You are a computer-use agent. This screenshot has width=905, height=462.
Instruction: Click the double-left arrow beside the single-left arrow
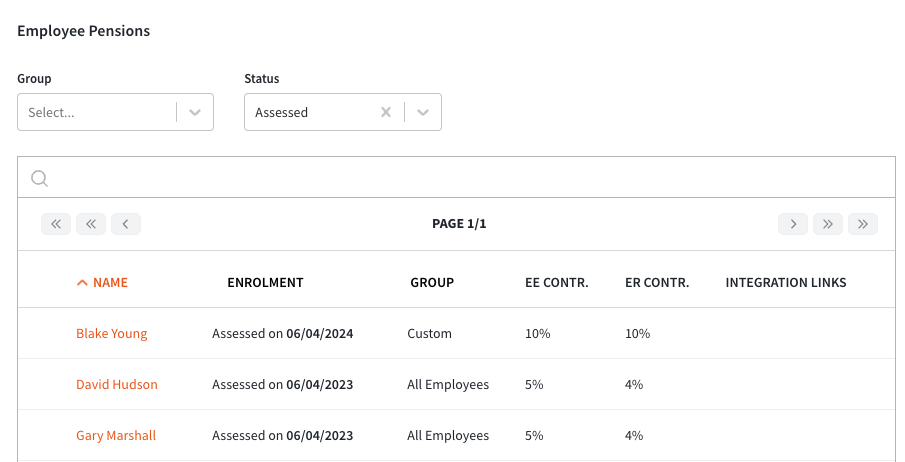(91, 224)
